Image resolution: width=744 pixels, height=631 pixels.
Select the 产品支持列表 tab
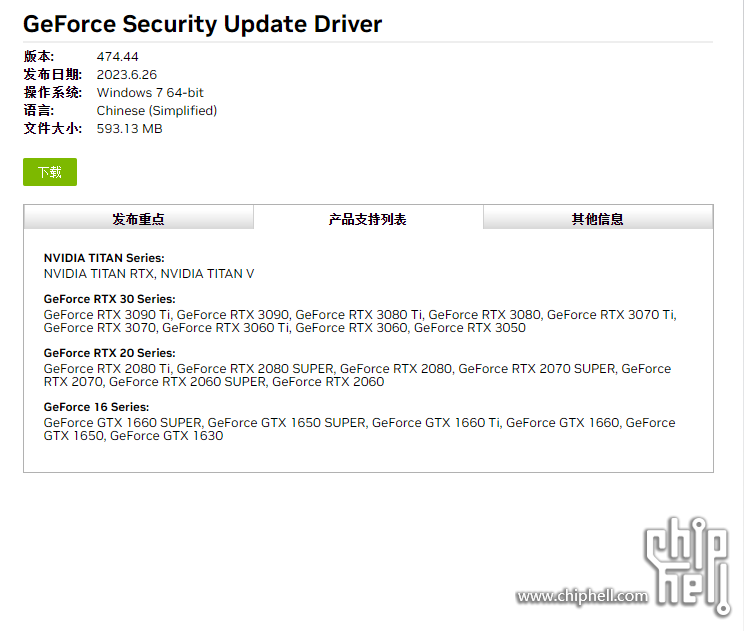point(368,219)
